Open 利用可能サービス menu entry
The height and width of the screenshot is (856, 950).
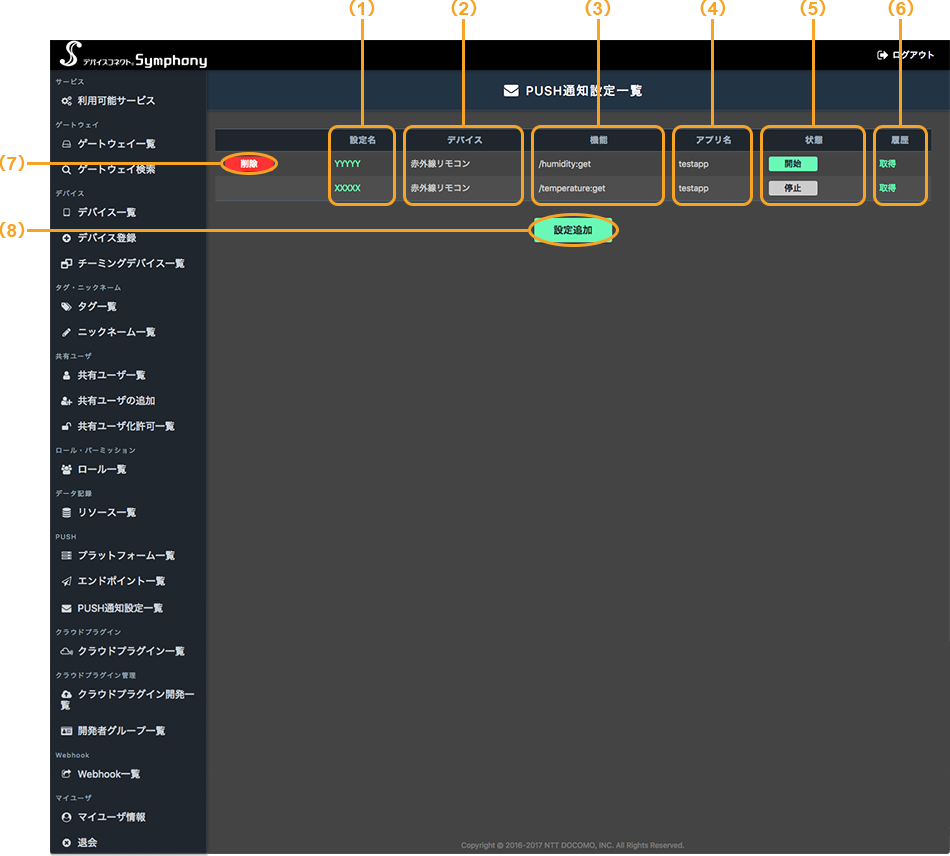[x=116, y=101]
